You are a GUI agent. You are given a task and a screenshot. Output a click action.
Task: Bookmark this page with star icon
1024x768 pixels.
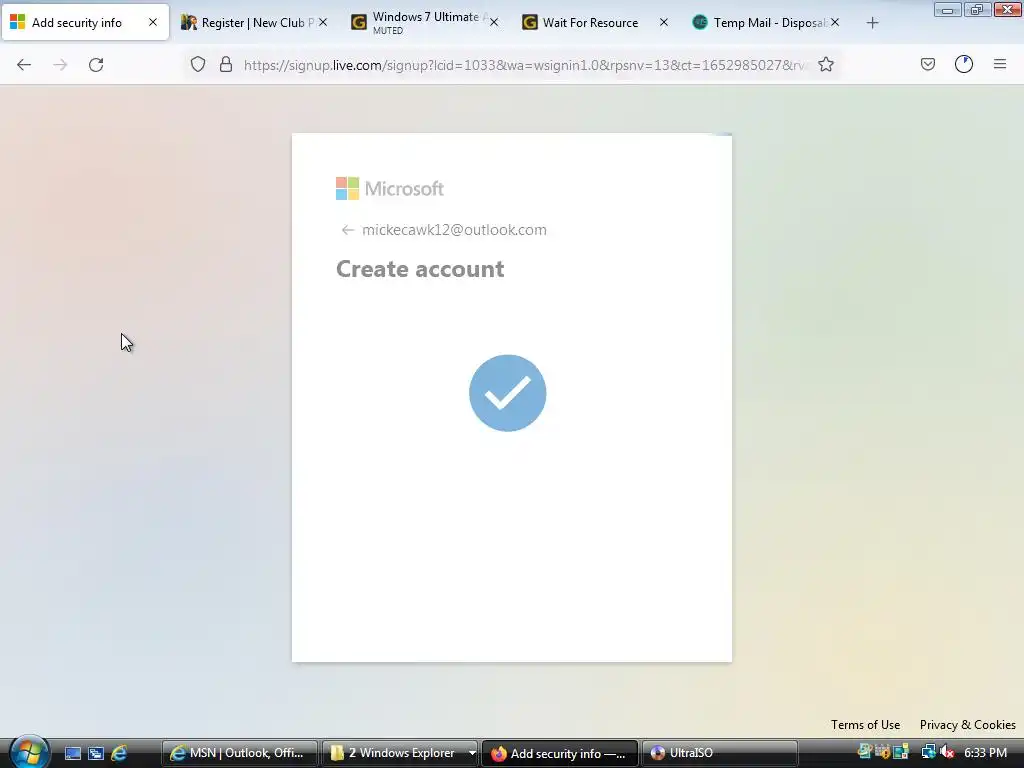coord(826,64)
